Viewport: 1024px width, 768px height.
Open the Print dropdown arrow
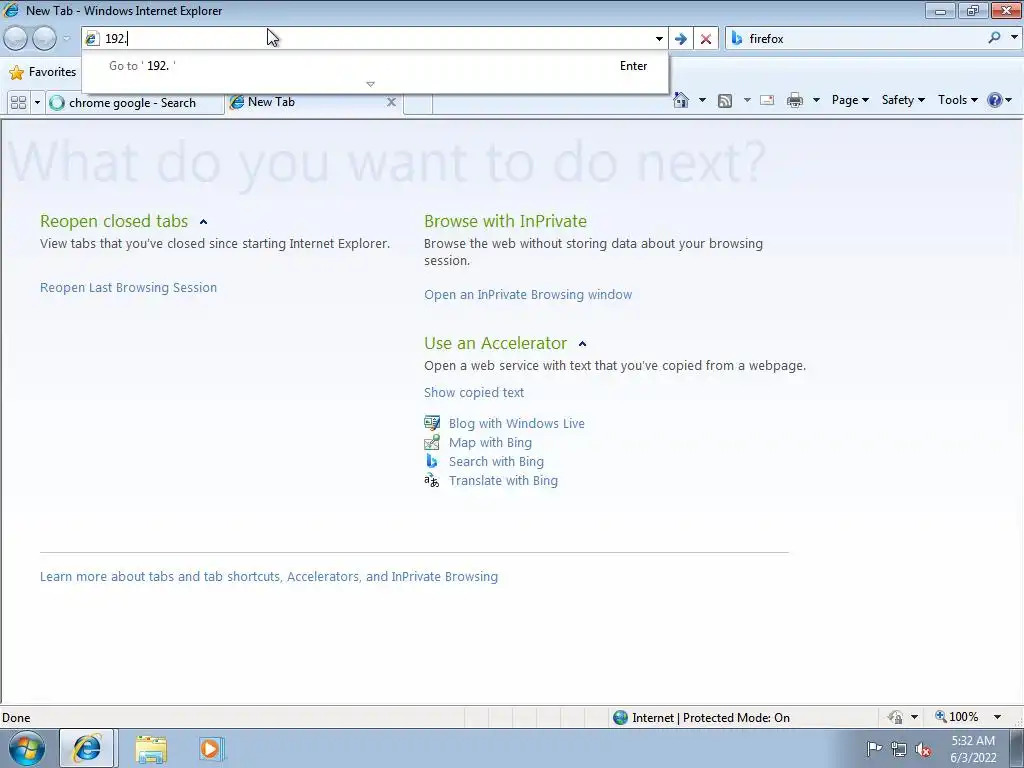coord(816,100)
